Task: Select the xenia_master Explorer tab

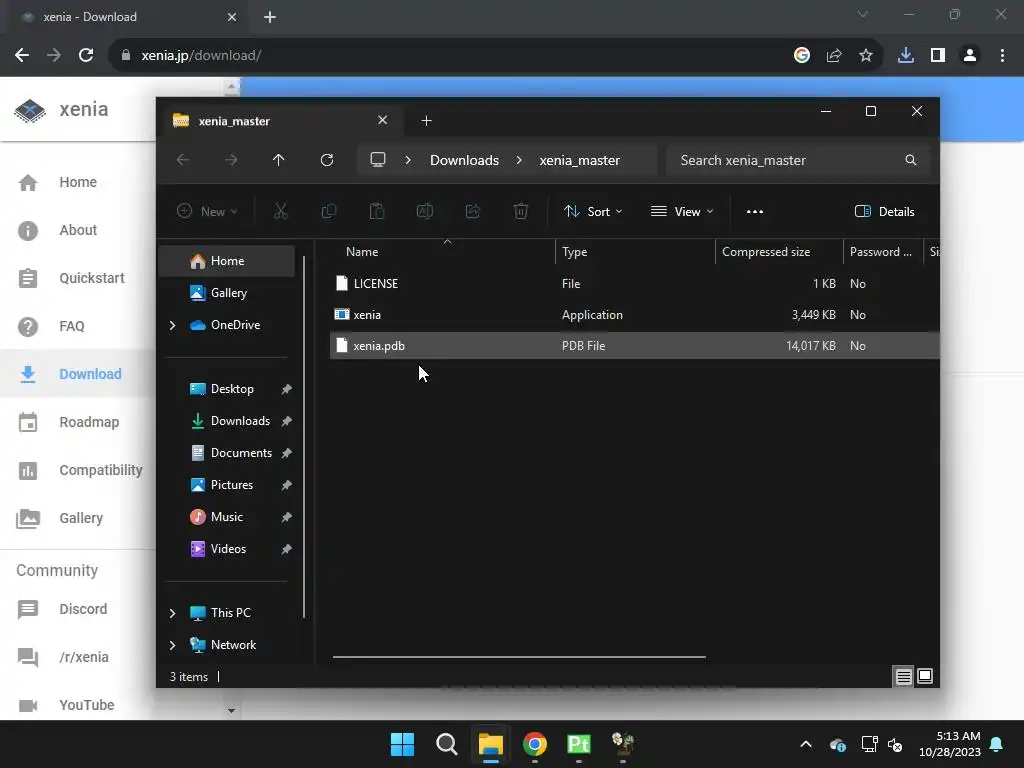Action: (x=280, y=121)
